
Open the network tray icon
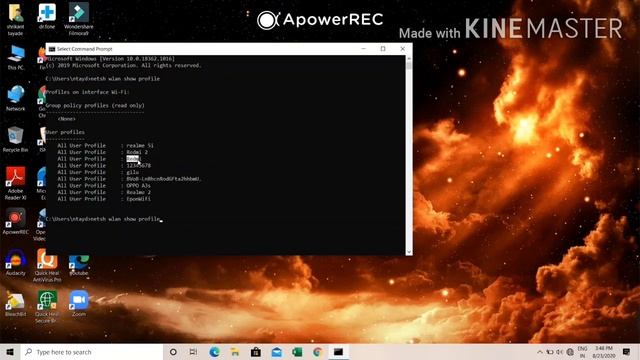coord(570,352)
